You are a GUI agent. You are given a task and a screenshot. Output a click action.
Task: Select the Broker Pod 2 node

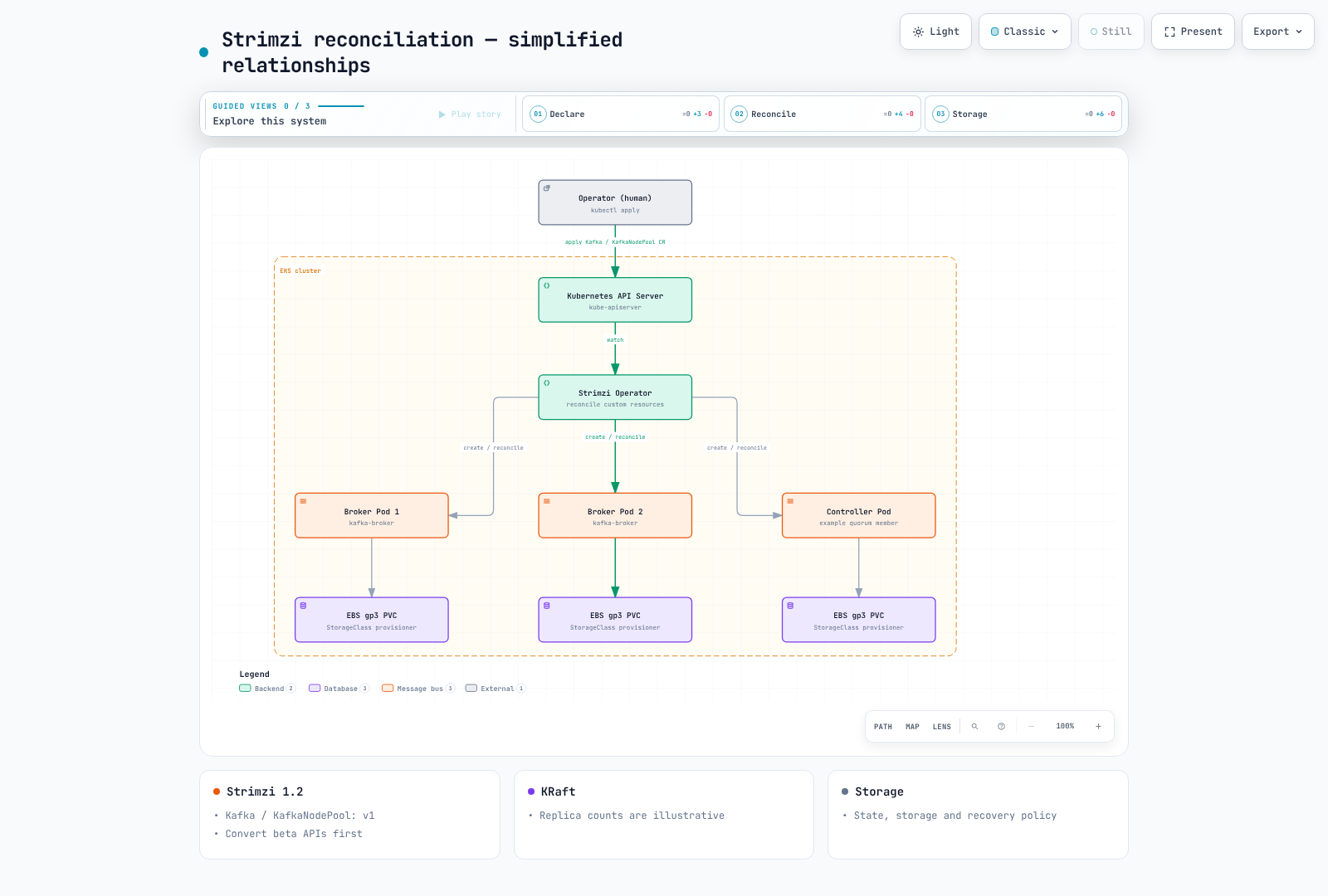pos(615,516)
